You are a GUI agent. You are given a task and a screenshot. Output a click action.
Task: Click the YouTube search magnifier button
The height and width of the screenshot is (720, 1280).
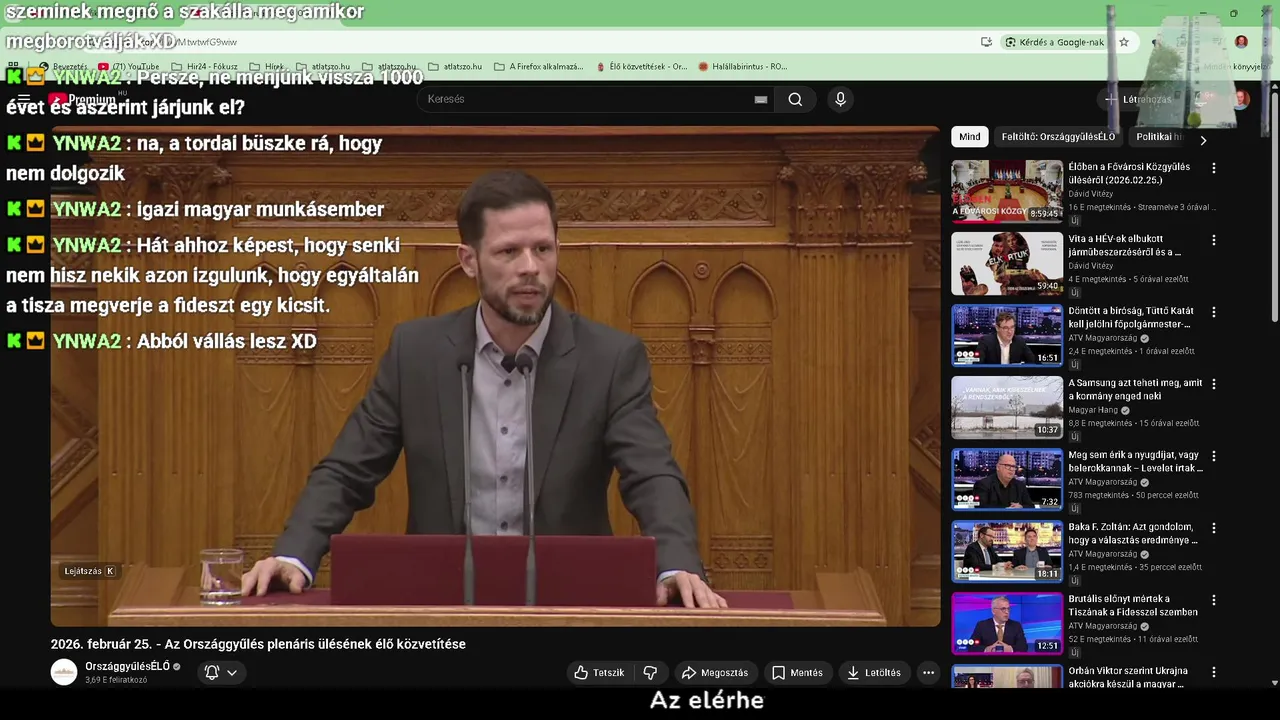[x=795, y=99]
